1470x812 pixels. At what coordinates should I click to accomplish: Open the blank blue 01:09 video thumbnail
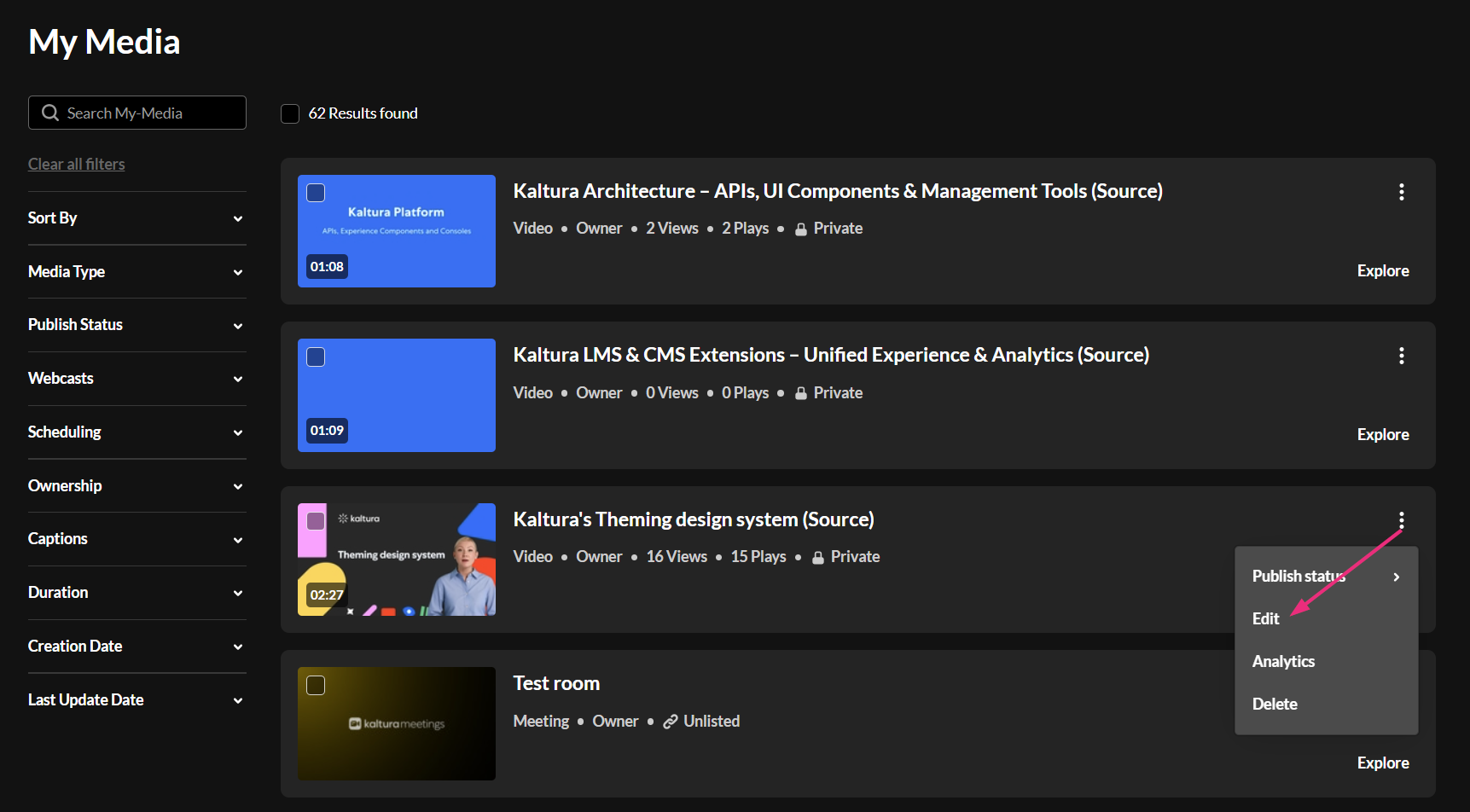tap(397, 395)
